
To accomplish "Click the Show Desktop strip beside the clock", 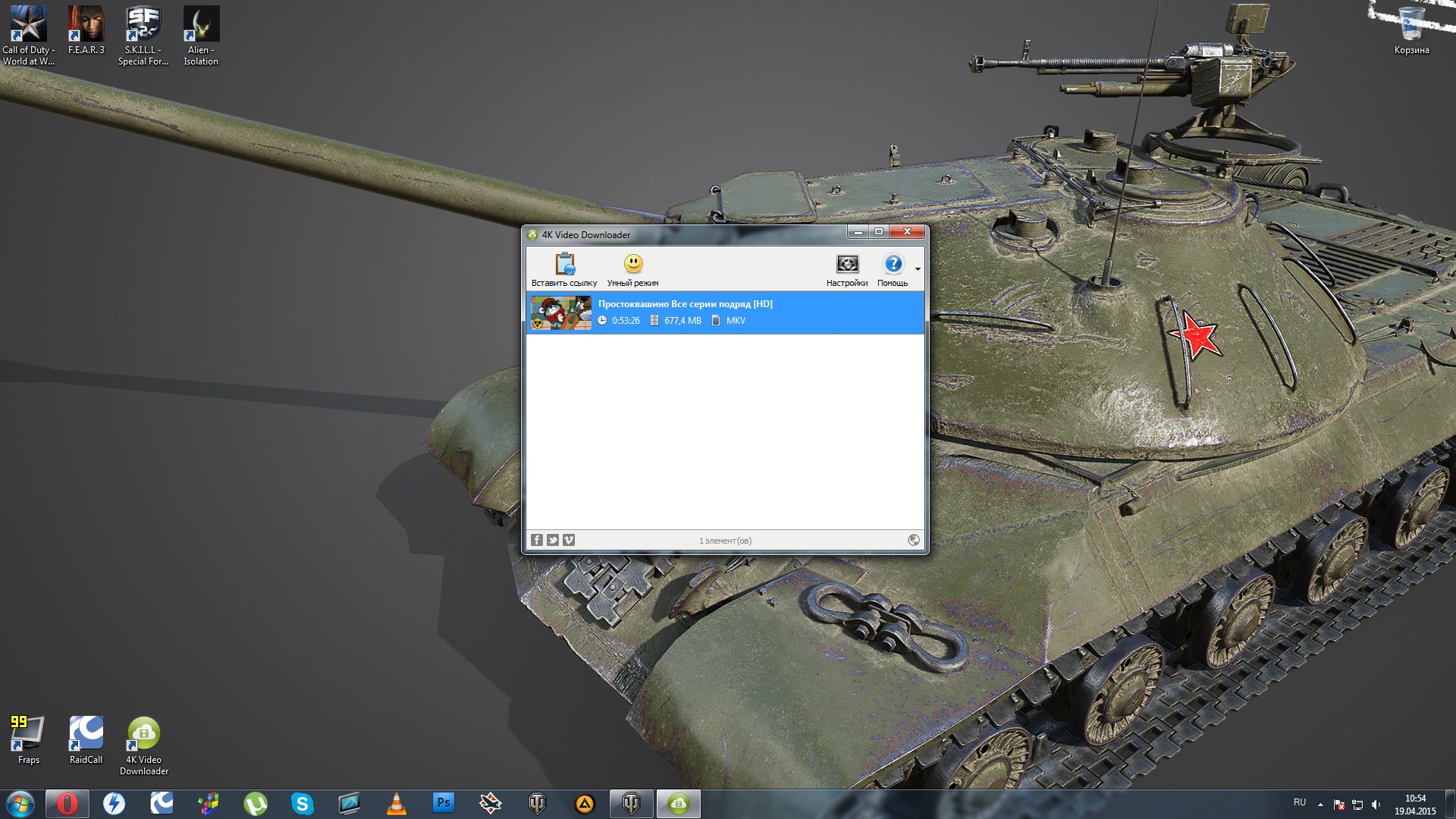I will (1450, 804).
